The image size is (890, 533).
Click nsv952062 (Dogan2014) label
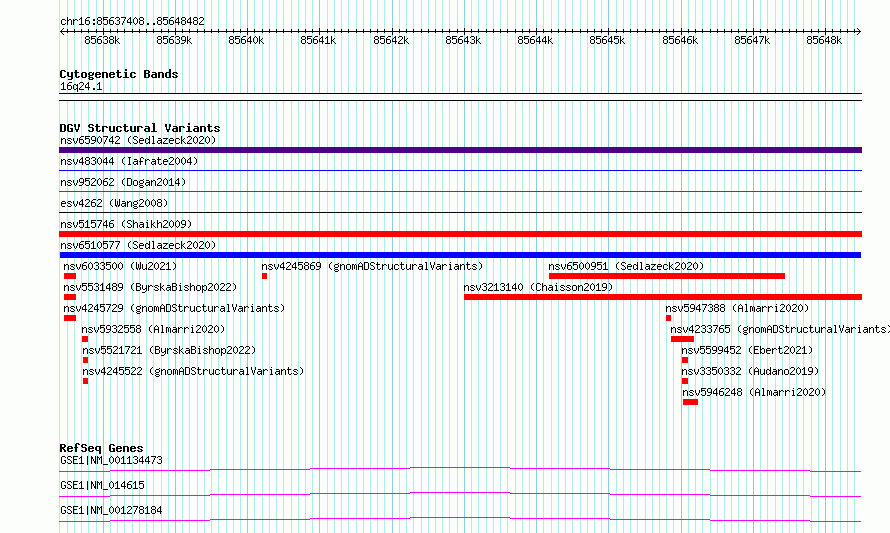[x=123, y=182]
